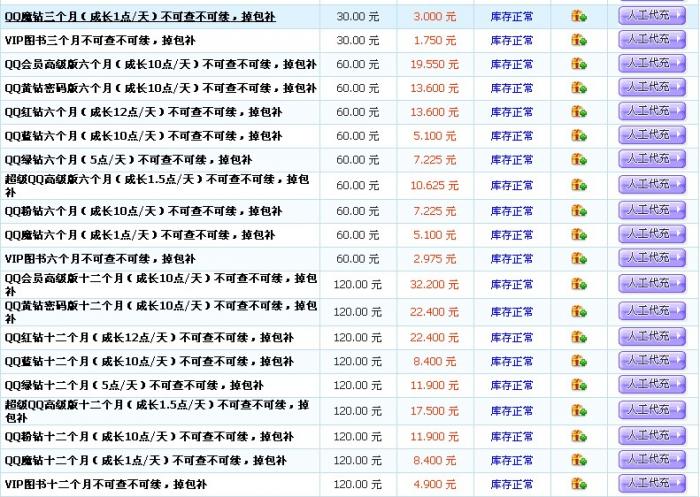Click gift icon in QQ魔钻十二个月 row
700x497 pixels.
(x=579, y=460)
